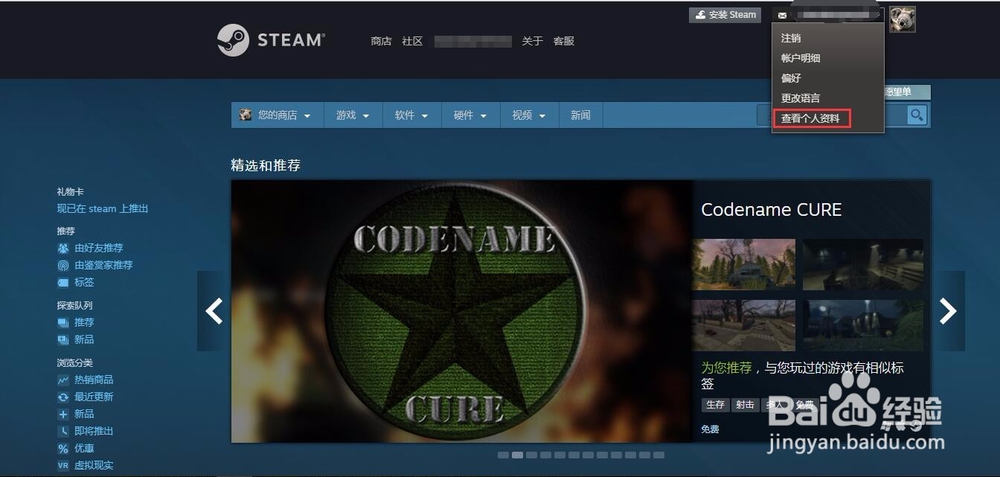
Task: Open the 由好友推荐 link
Action: point(99,248)
